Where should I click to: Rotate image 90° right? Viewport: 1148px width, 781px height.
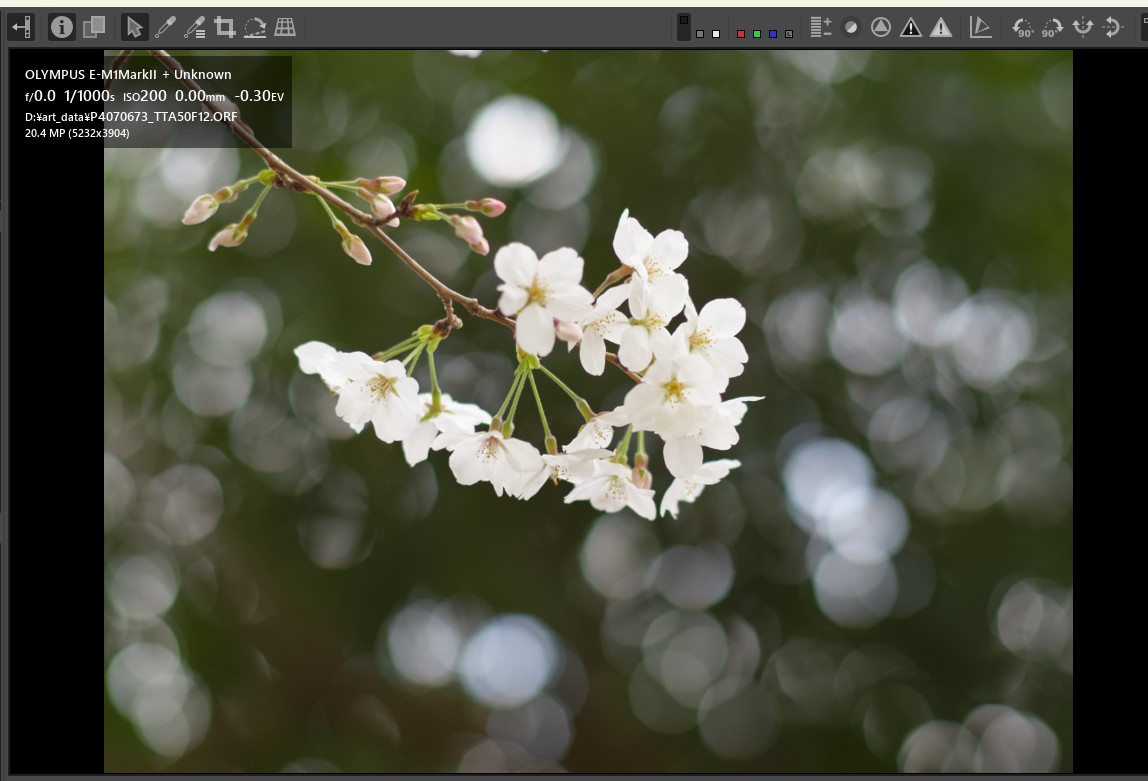pos(1053,28)
